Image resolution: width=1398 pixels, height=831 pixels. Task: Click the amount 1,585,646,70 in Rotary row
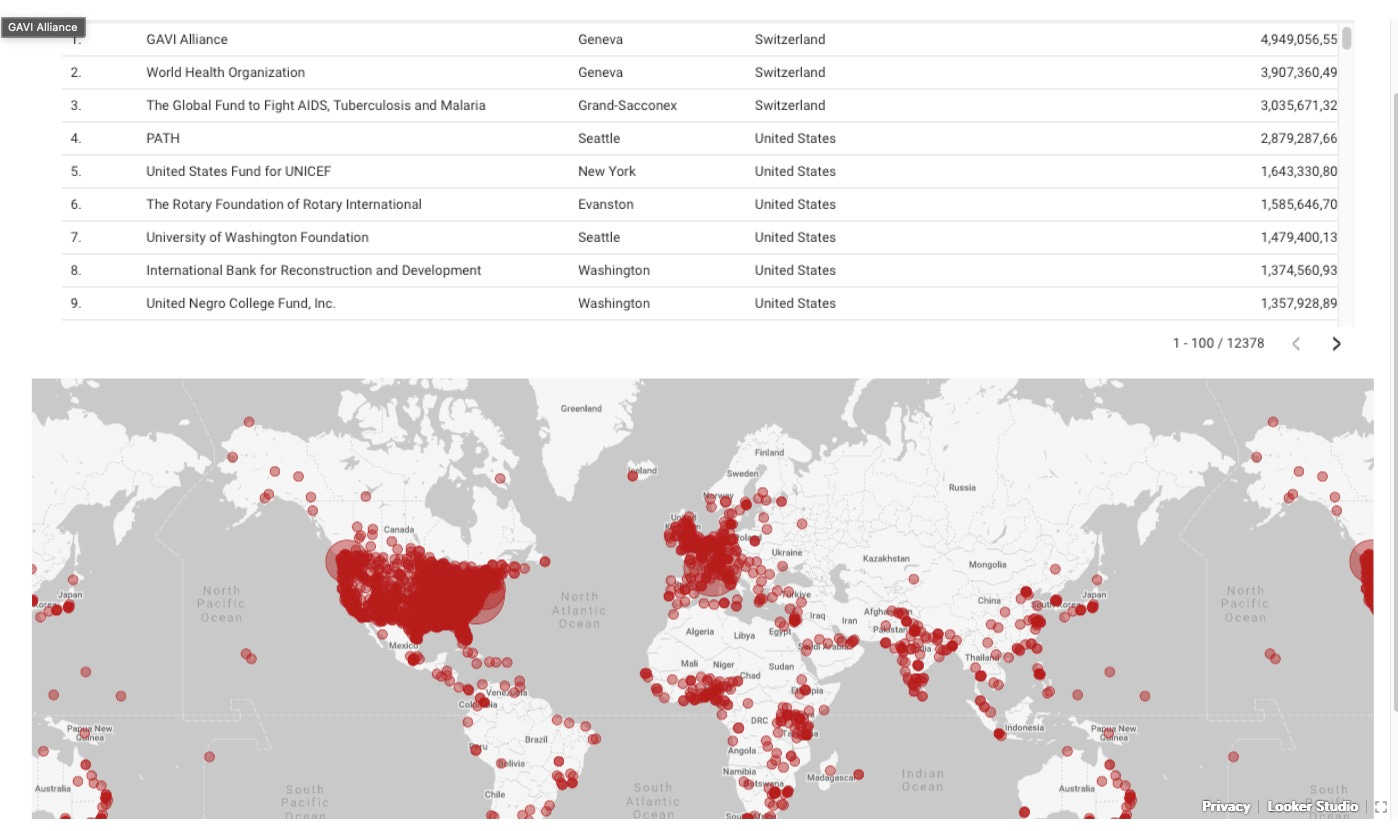(1299, 204)
